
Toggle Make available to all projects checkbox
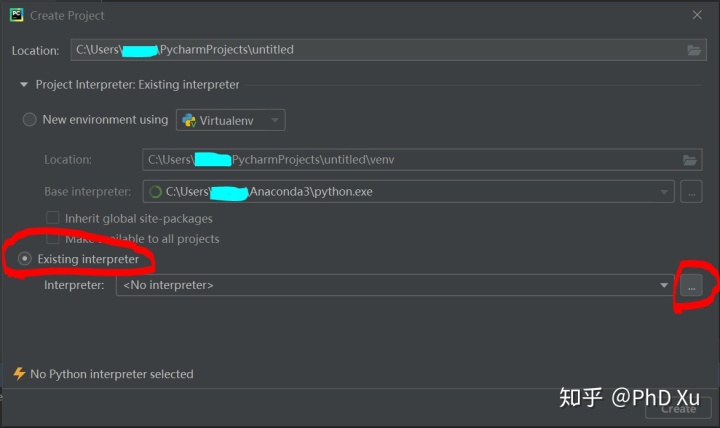tap(53, 238)
